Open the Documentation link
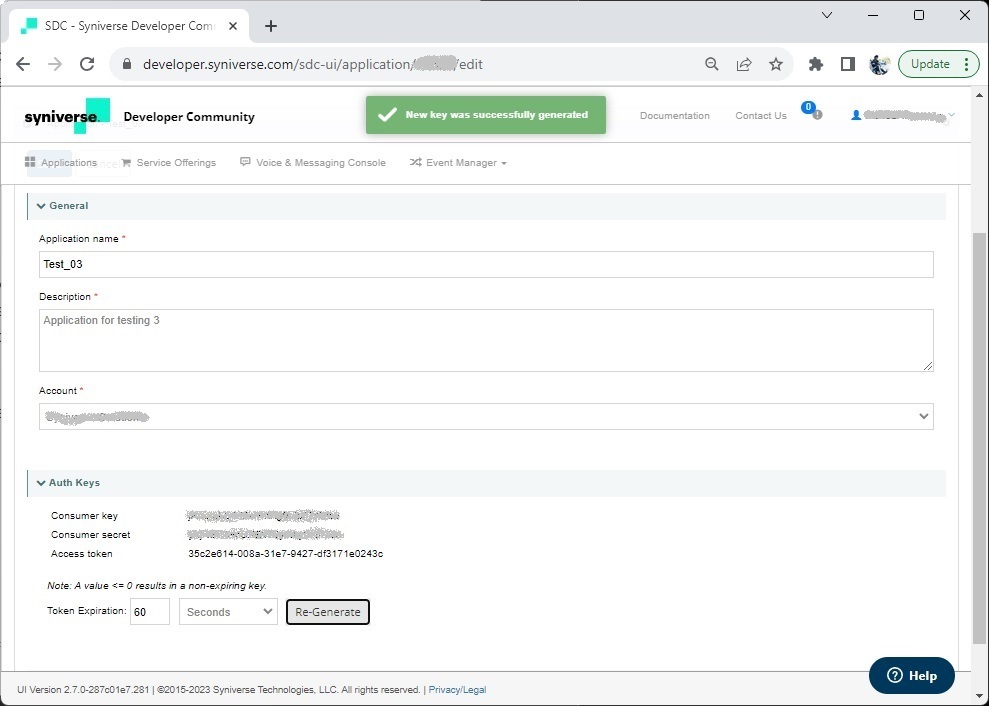Screen dimensions: 989x706 click(674, 115)
